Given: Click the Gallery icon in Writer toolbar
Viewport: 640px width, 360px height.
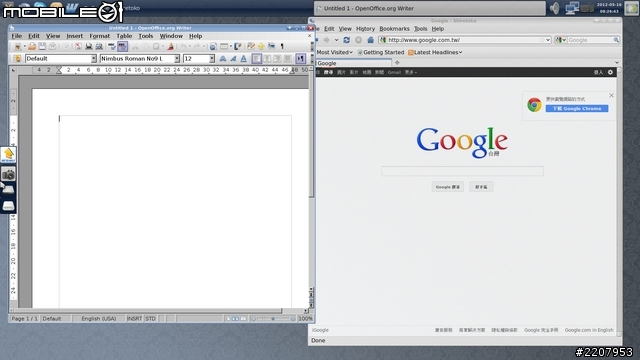Looking at the screenshot, I should click(271, 47).
